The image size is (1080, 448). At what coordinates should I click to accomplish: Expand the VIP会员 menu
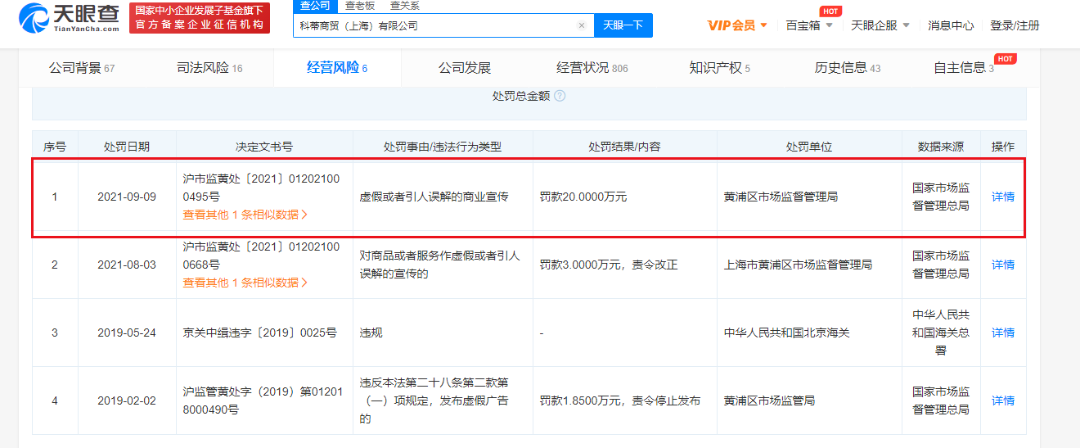point(738,26)
